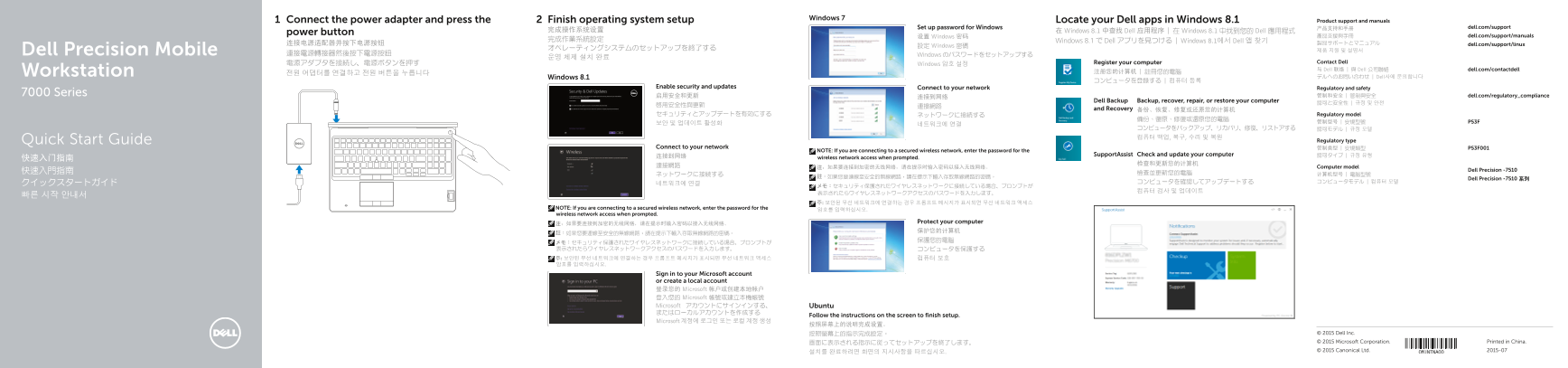Click the blue Checkup tile in SupportAssist screenshot
The image size is (1568, 368).
[1196, 265]
